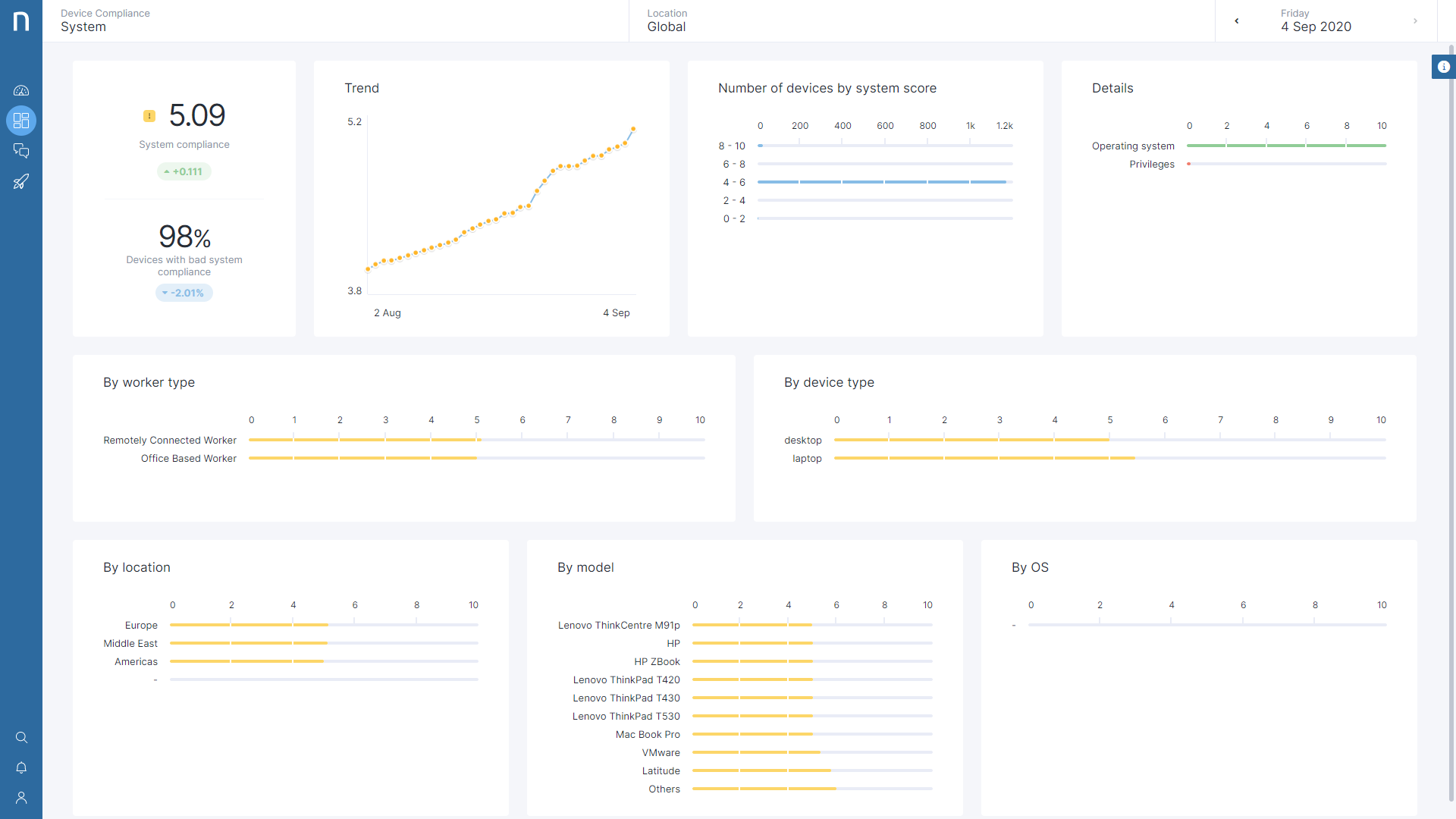Go to next day with right chevron
Screen dimensions: 1456x819
[1415, 21]
